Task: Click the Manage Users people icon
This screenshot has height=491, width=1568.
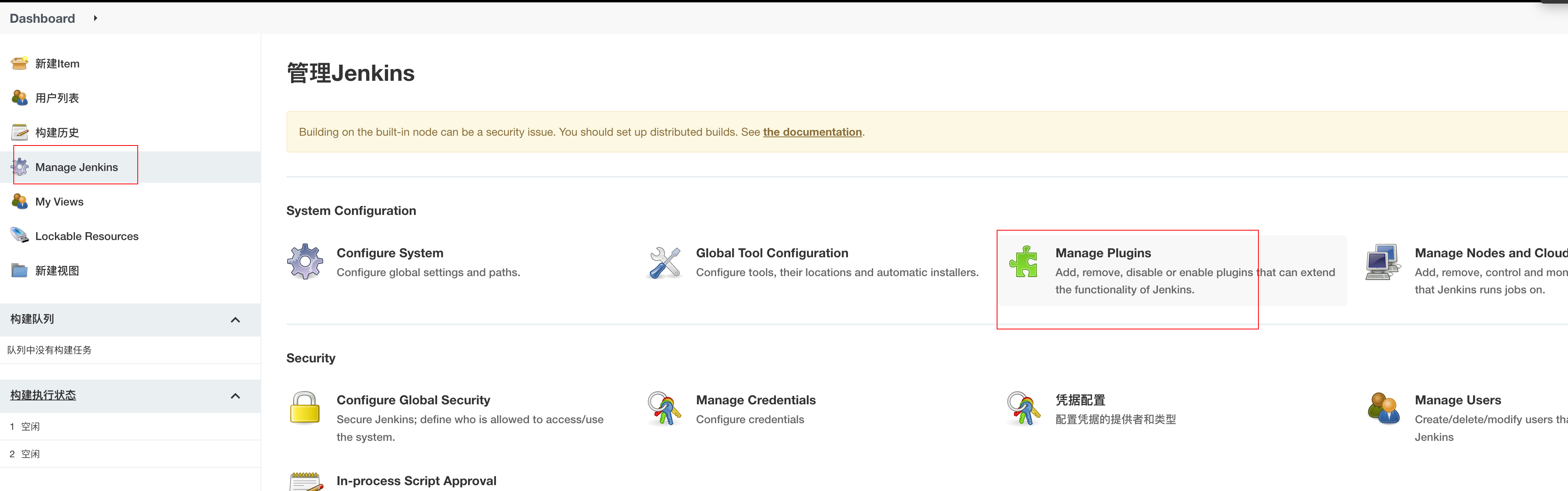Action: point(1384,409)
